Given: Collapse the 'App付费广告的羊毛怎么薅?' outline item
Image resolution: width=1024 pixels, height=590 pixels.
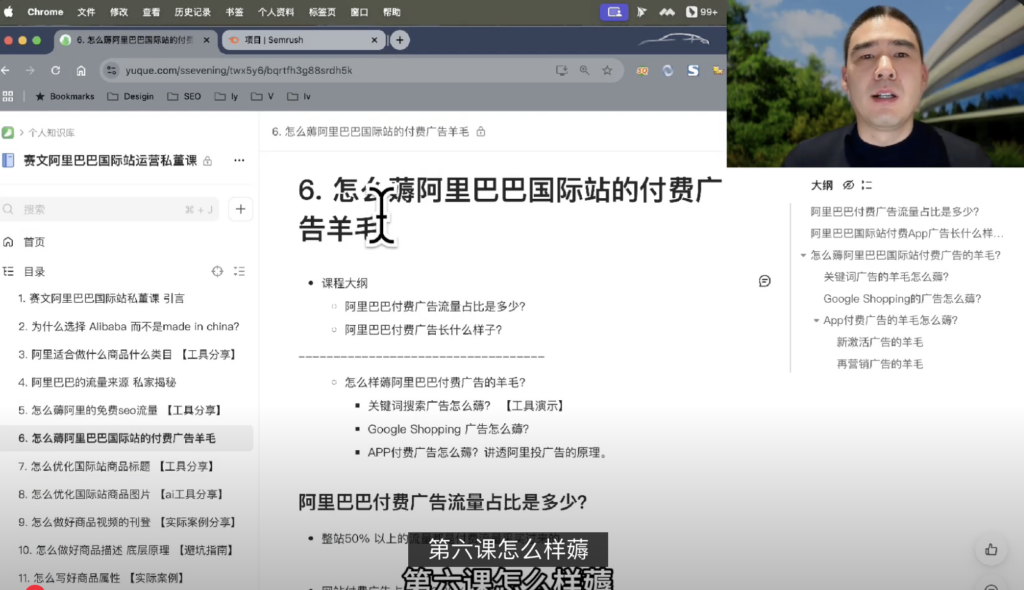Looking at the screenshot, I should [816, 321].
